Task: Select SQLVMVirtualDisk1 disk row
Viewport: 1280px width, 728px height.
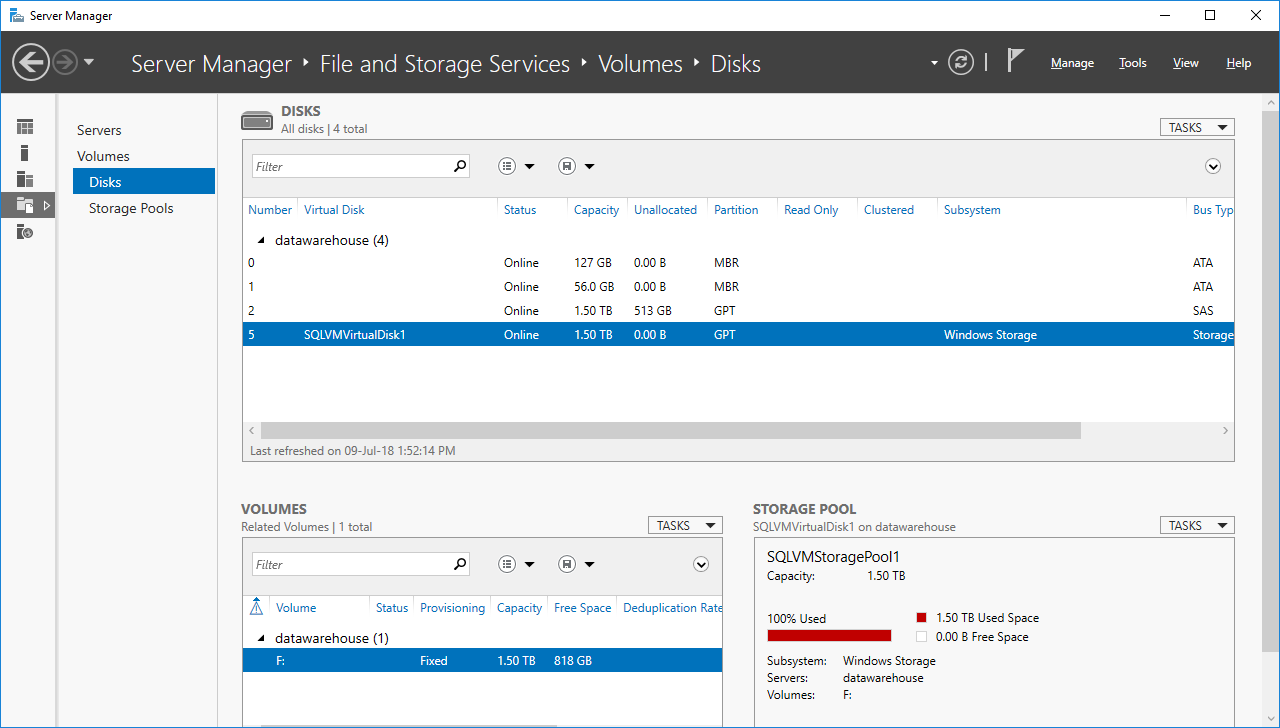Action: 738,335
